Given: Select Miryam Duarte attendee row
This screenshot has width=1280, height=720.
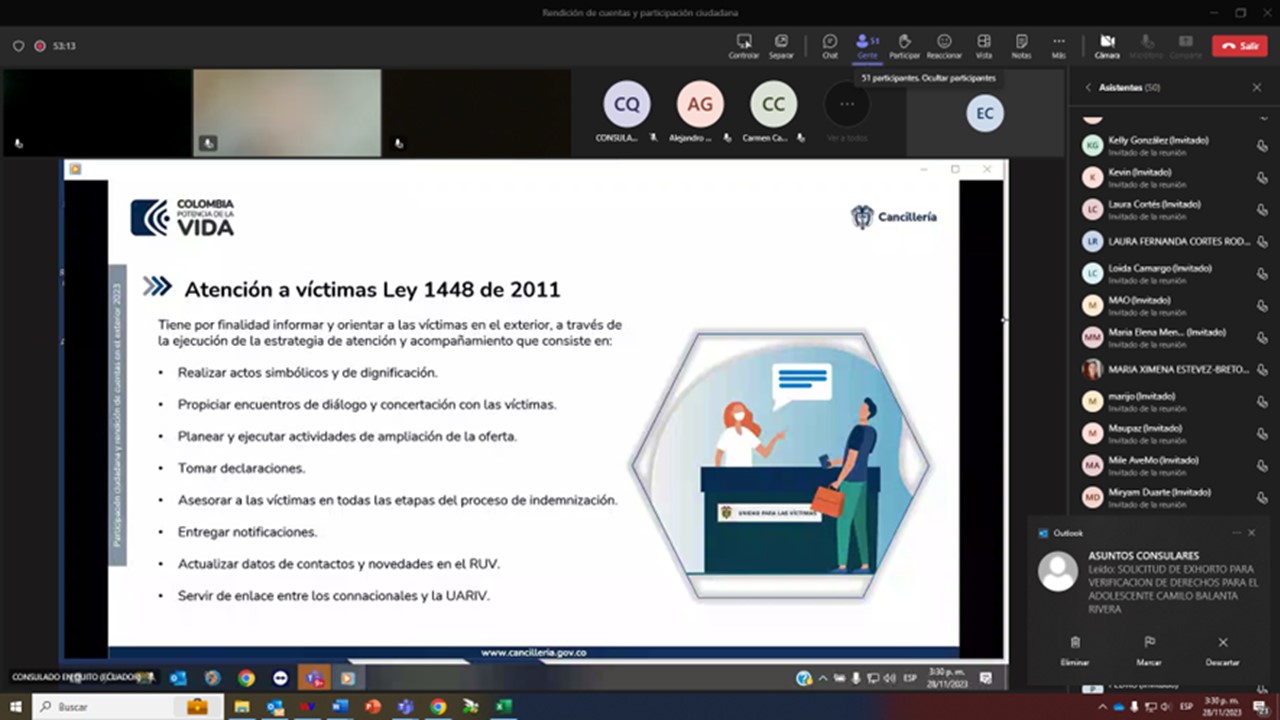Looking at the screenshot, I should (x=1175, y=497).
